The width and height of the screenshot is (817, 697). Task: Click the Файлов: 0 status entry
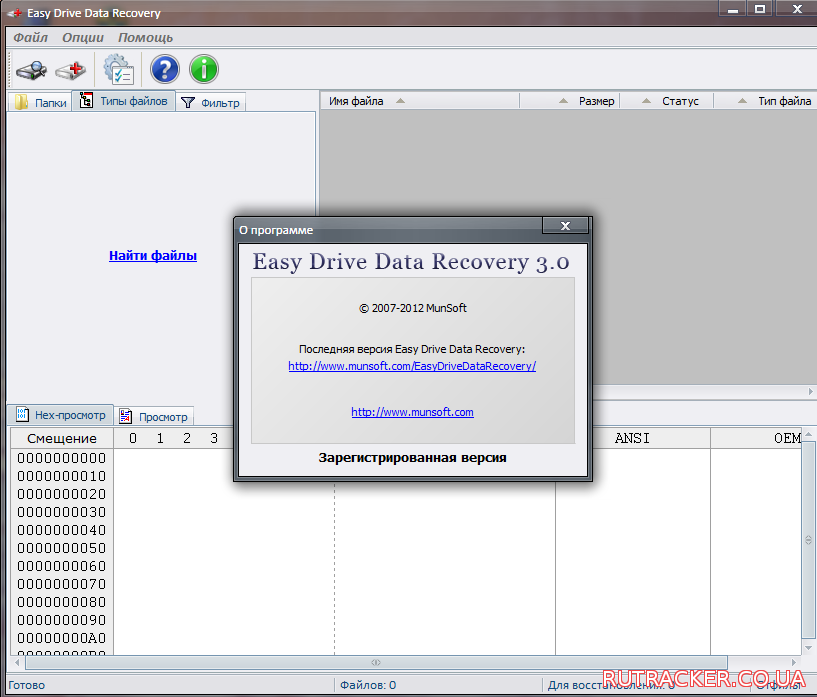[x=368, y=685]
